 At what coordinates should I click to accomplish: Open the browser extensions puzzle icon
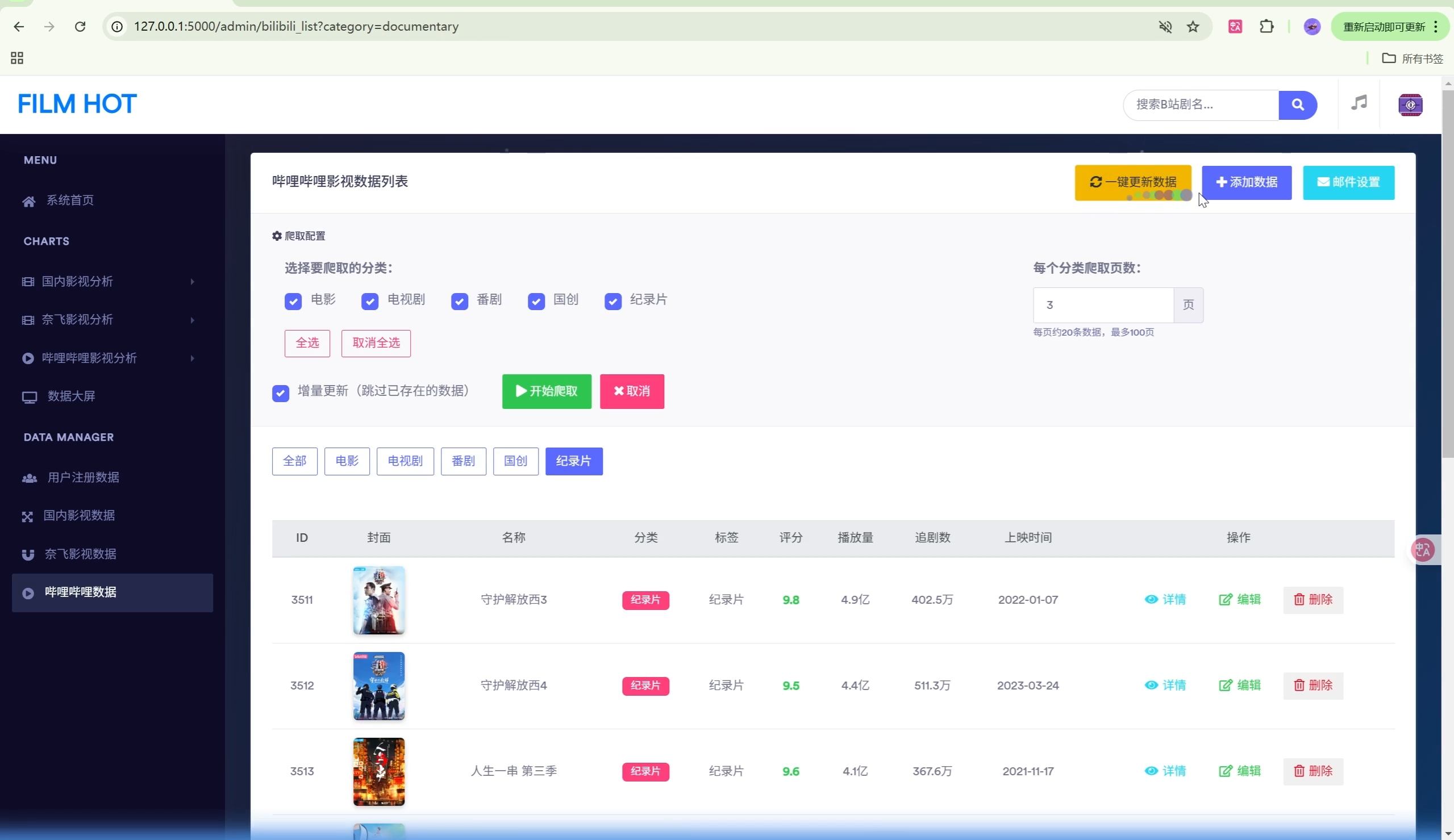tap(1266, 27)
